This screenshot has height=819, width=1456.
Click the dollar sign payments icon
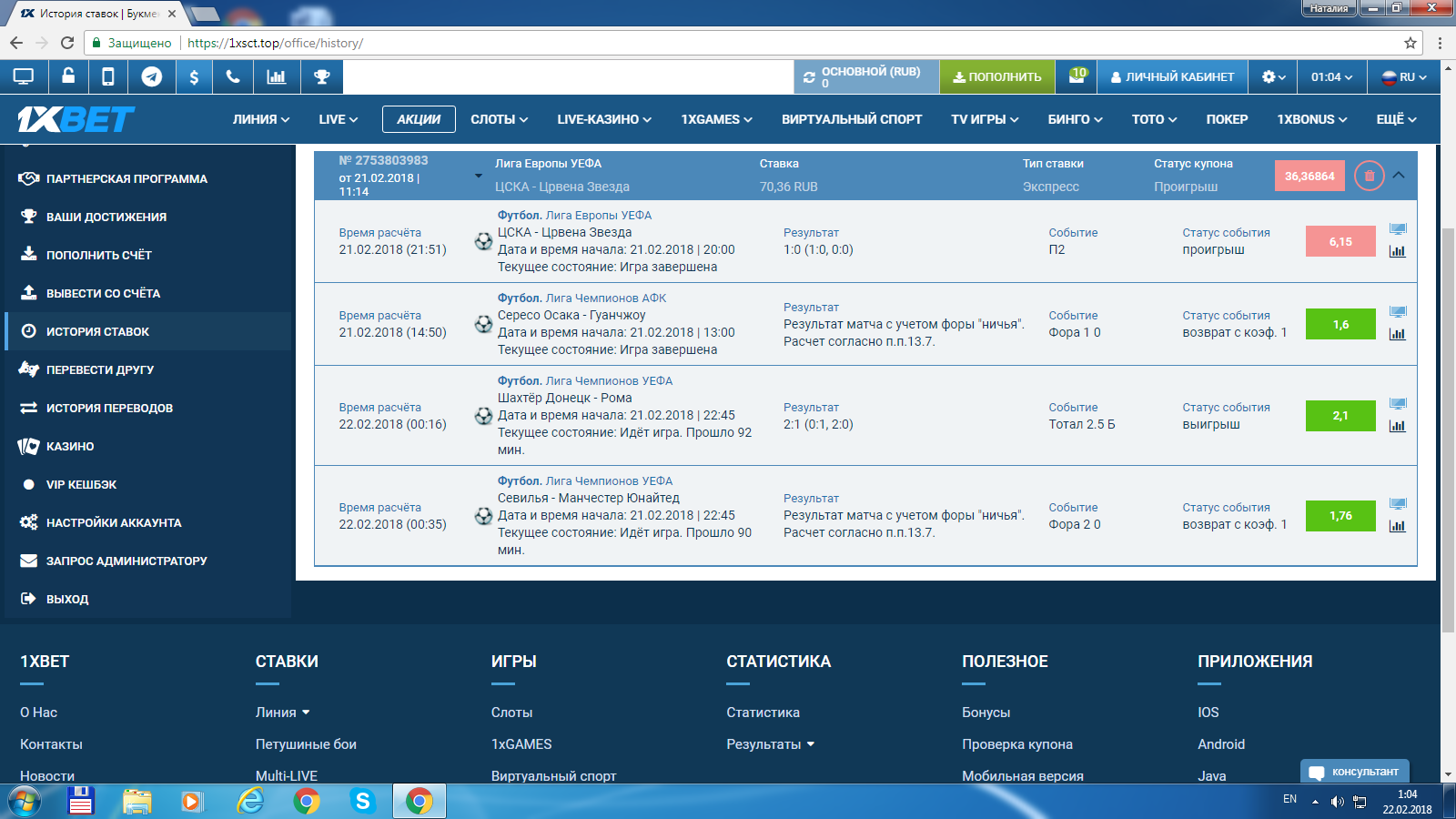coord(194,77)
